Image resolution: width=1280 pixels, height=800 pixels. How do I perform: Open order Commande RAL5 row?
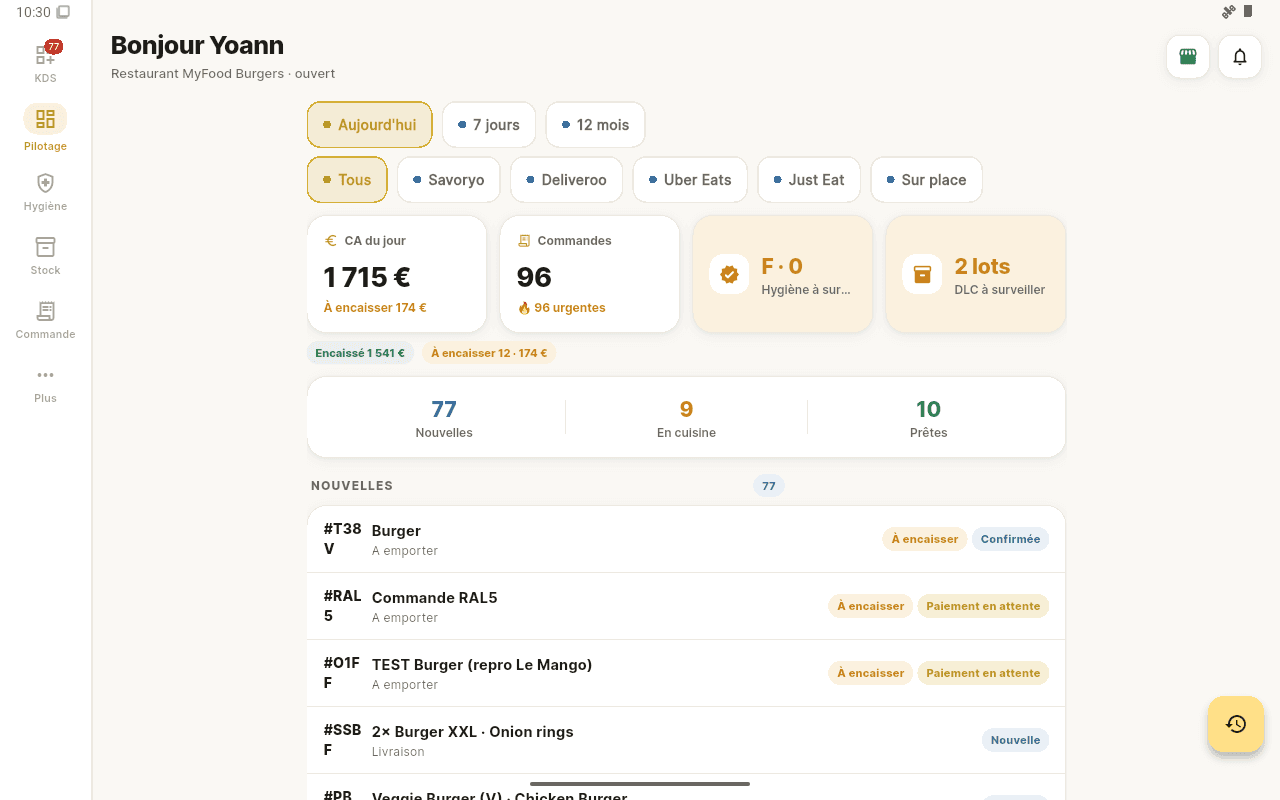click(686, 606)
